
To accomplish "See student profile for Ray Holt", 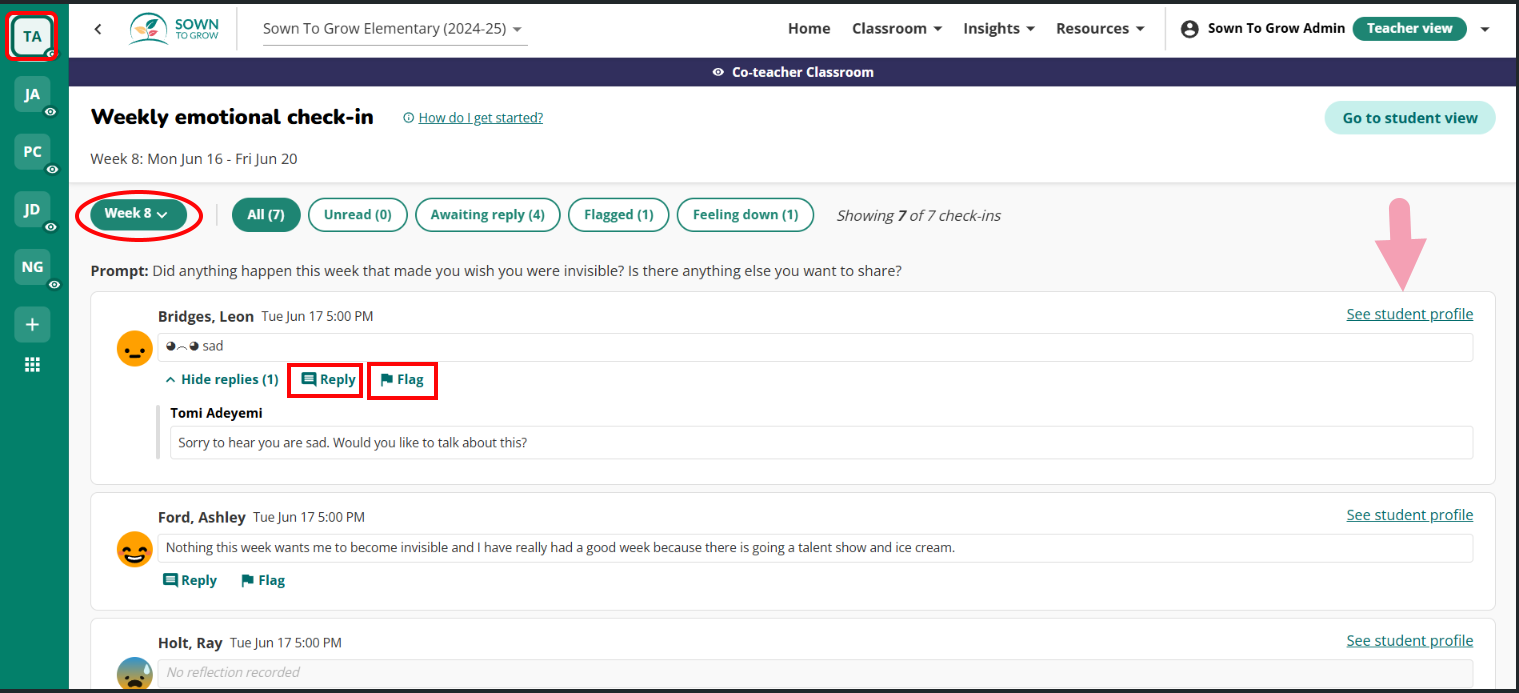I will pos(1410,640).
